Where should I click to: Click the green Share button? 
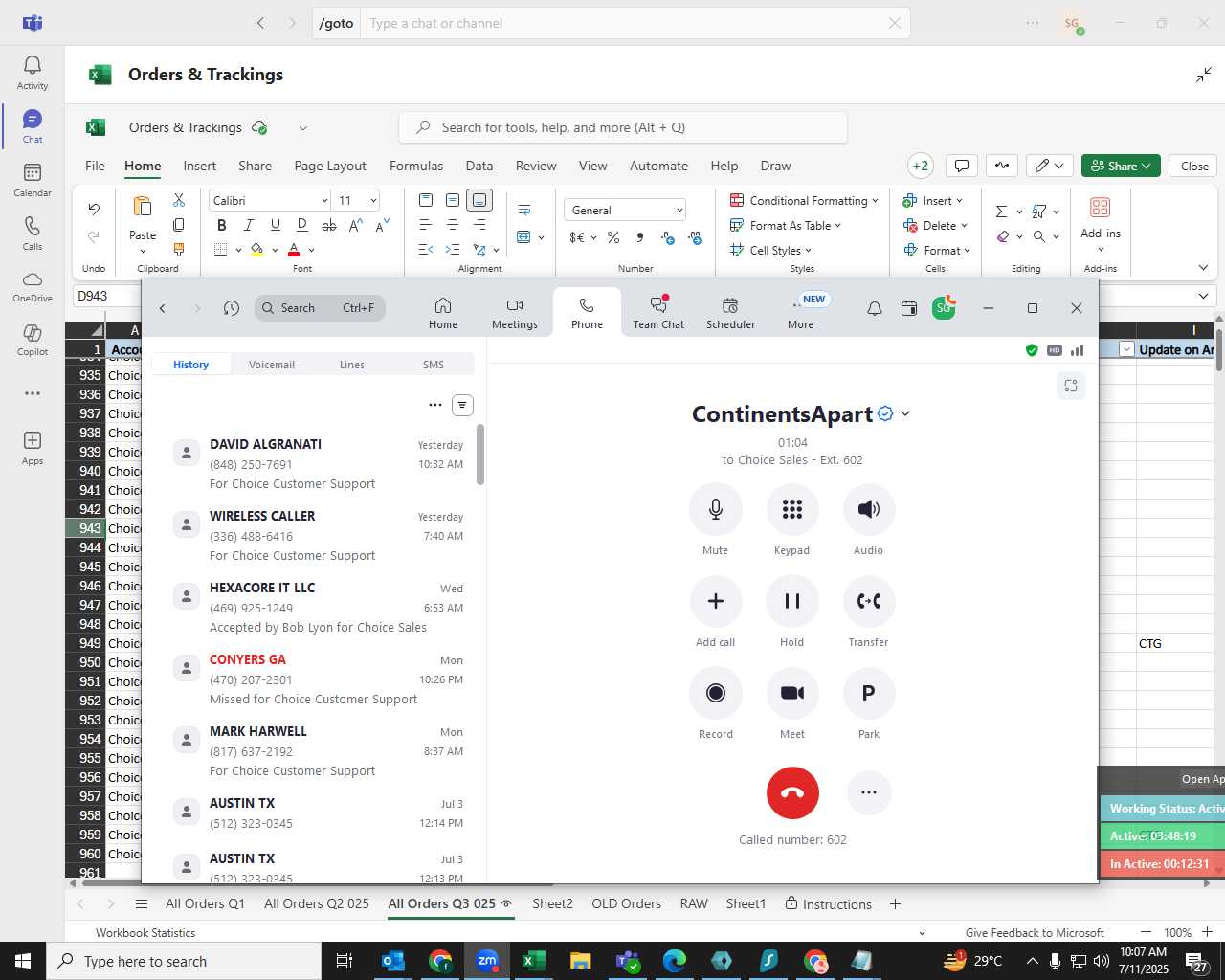click(x=1121, y=166)
